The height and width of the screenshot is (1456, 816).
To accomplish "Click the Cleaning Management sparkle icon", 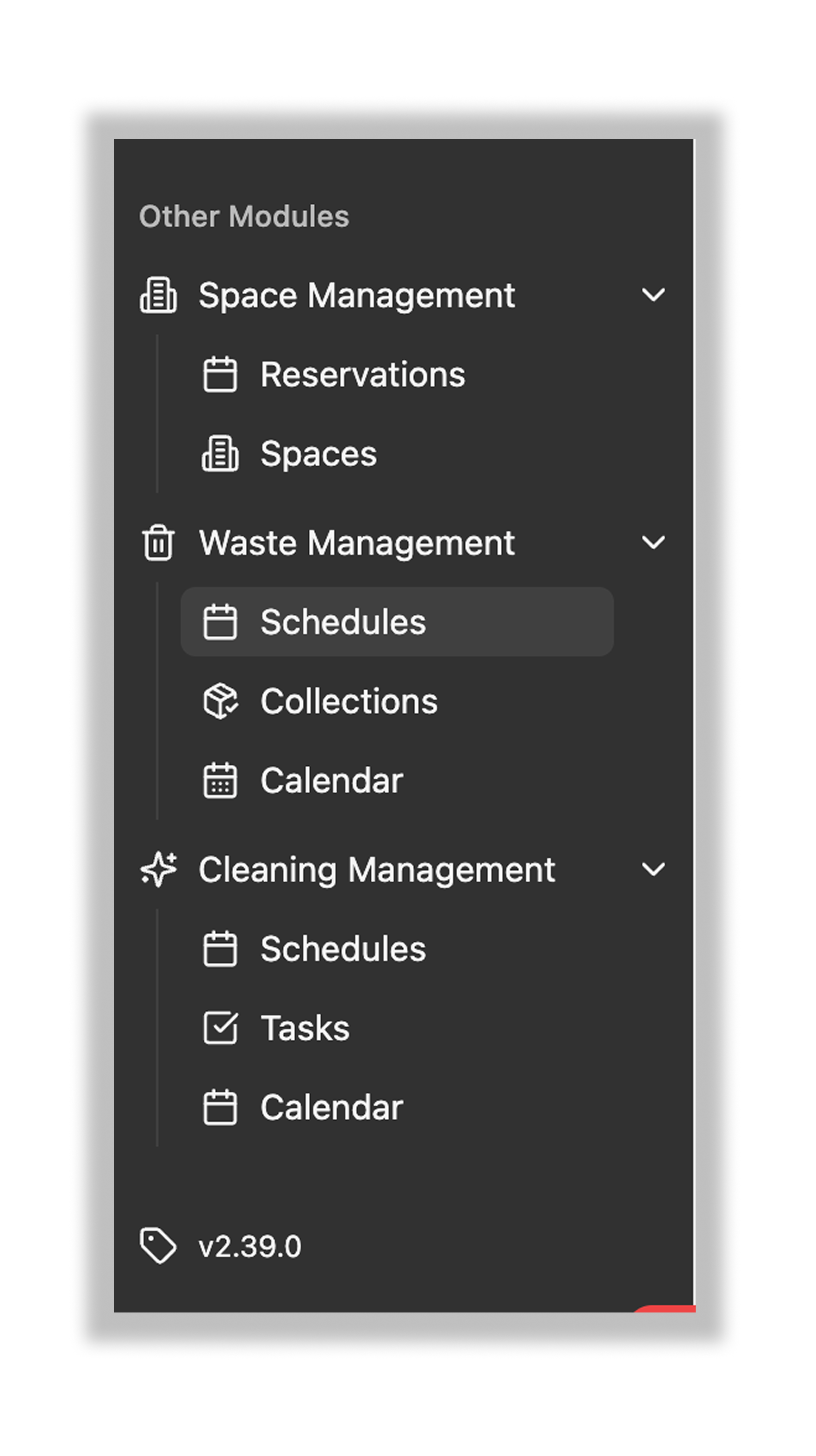I will pyautogui.click(x=159, y=870).
